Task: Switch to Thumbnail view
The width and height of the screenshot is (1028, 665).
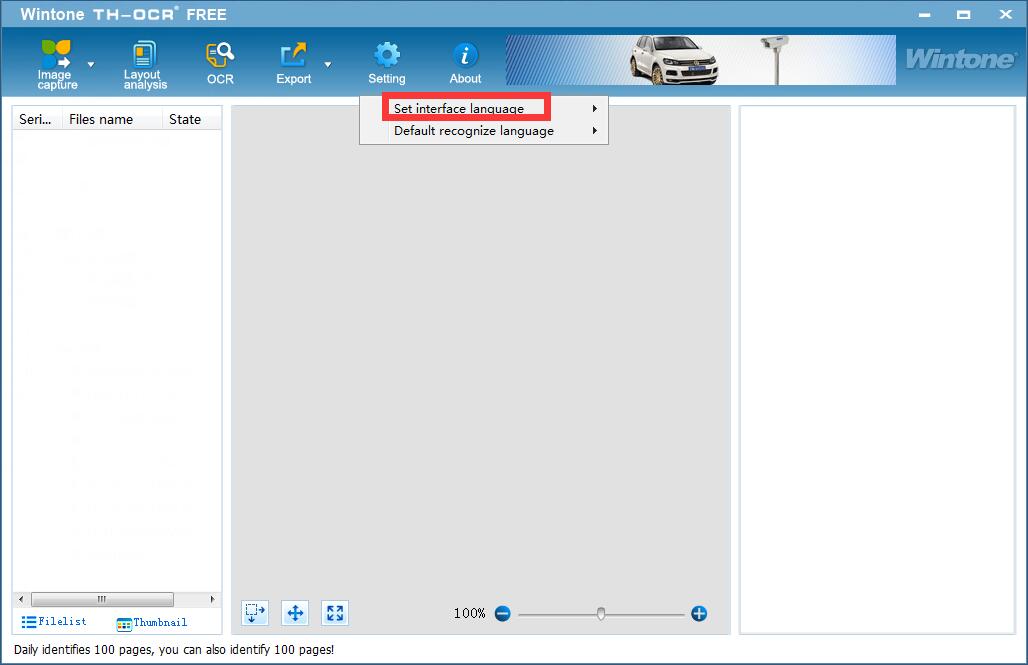Action: click(x=152, y=623)
